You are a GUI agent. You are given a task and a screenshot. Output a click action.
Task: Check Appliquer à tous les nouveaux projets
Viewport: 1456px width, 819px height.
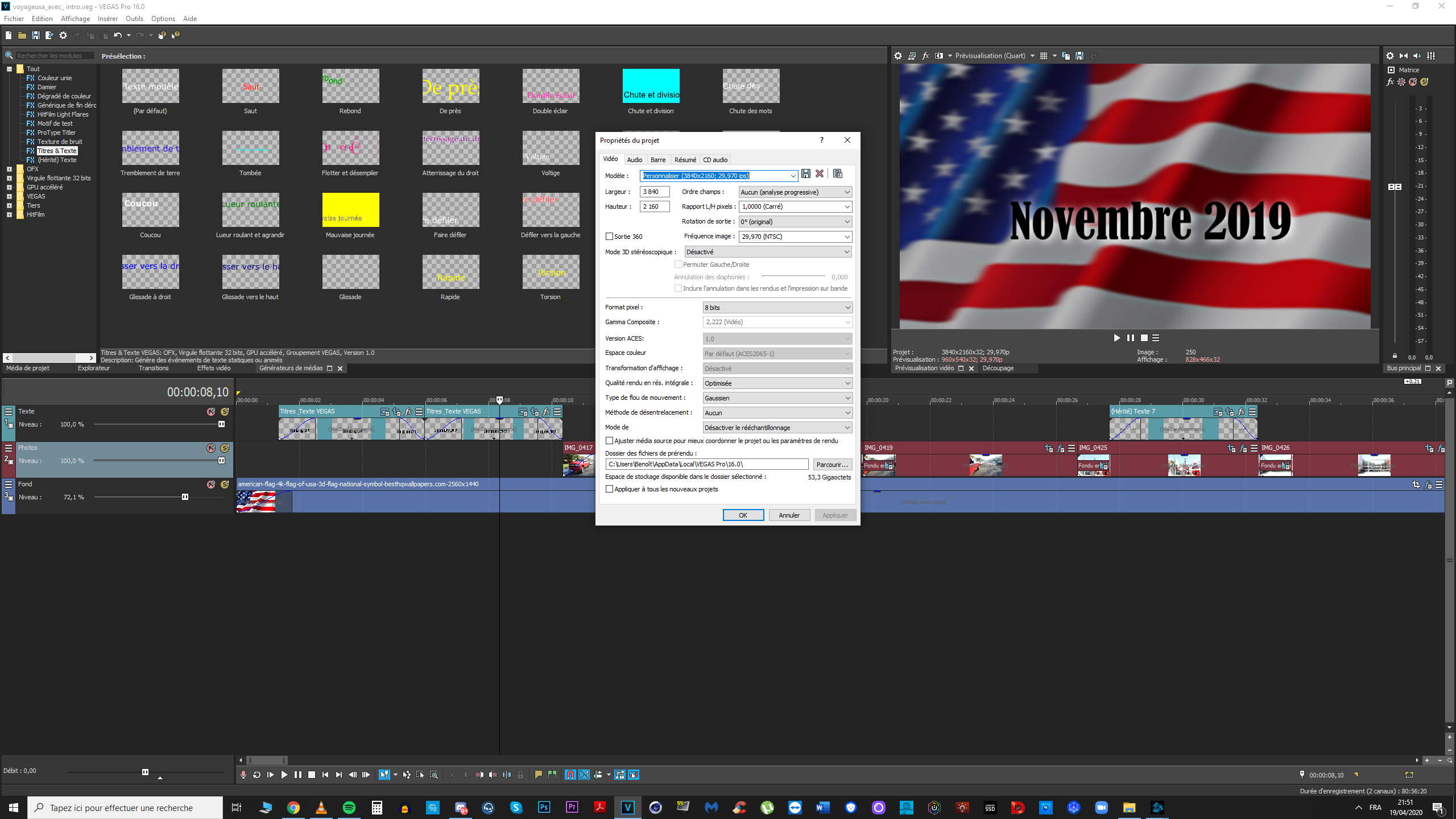click(610, 489)
